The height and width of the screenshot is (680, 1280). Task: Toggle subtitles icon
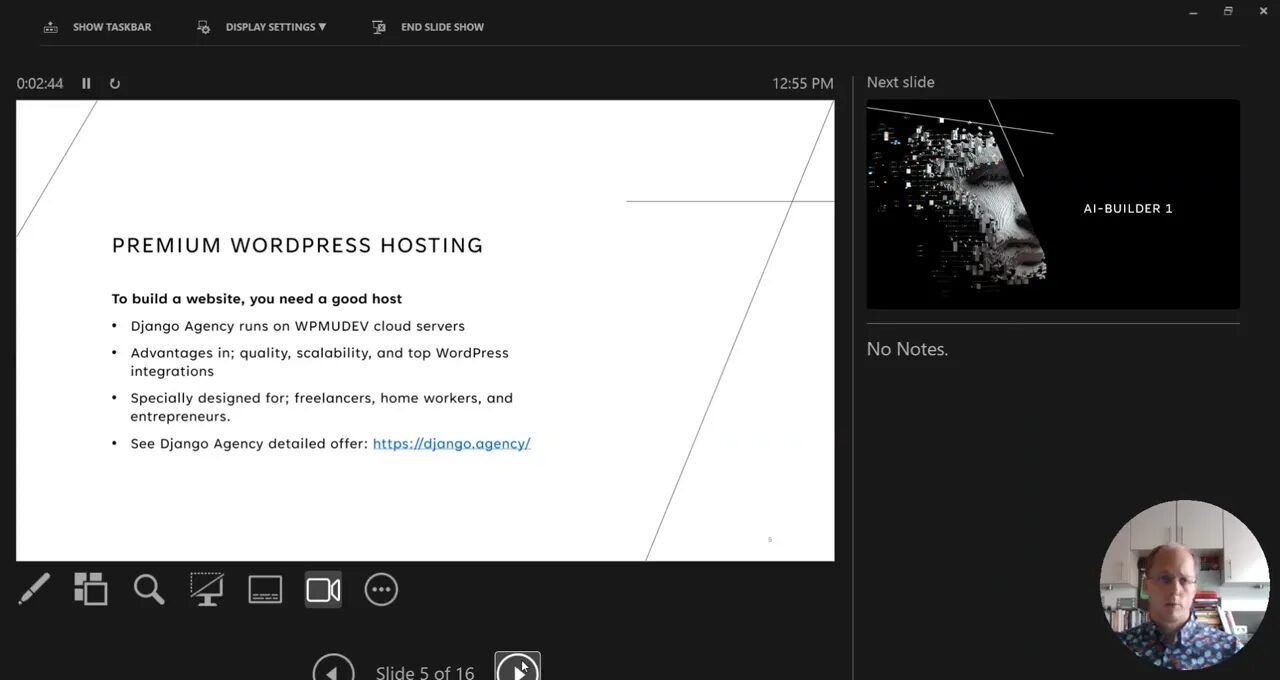265,589
